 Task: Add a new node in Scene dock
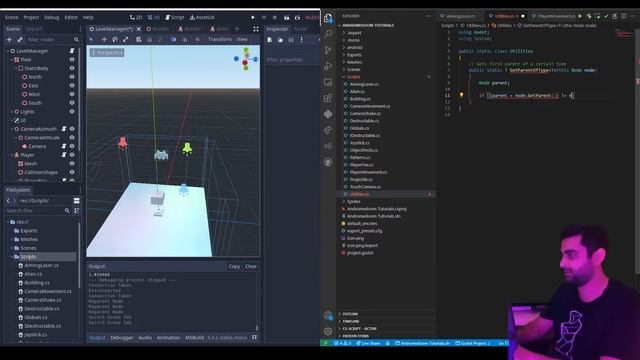tap(9, 40)
